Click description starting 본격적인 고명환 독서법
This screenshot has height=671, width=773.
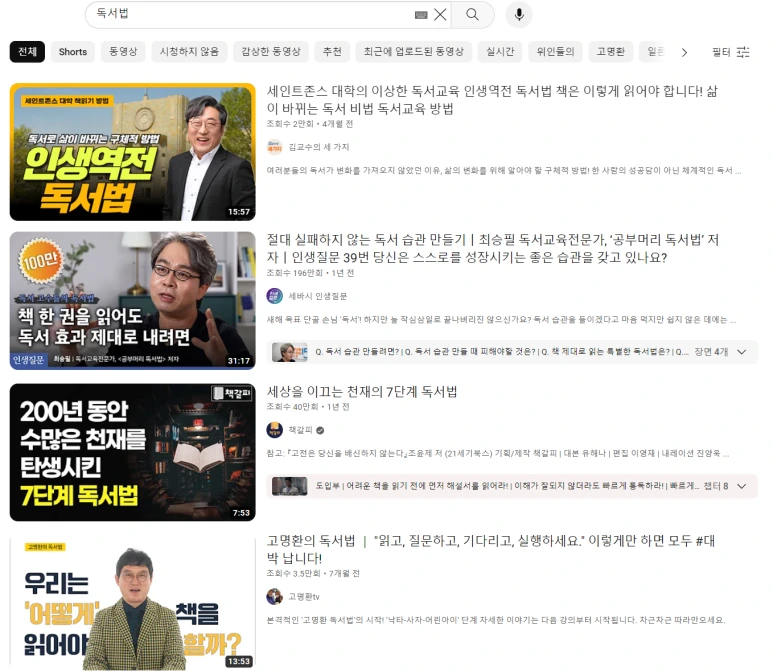[x=496, y=620]
